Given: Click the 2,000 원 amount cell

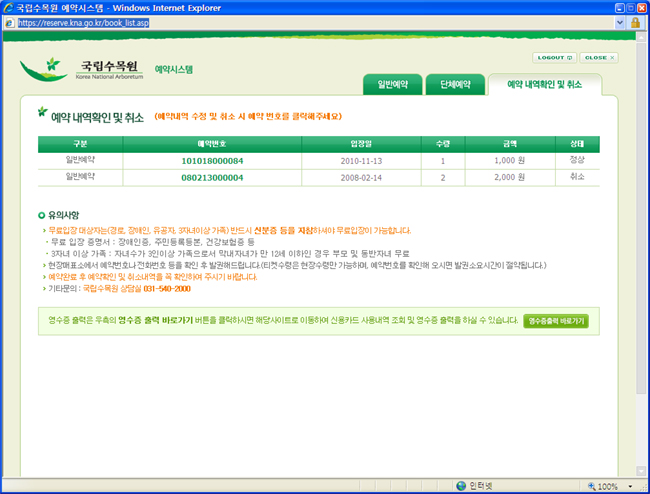Looking at the screenshot, I should [x=509, y=177].
